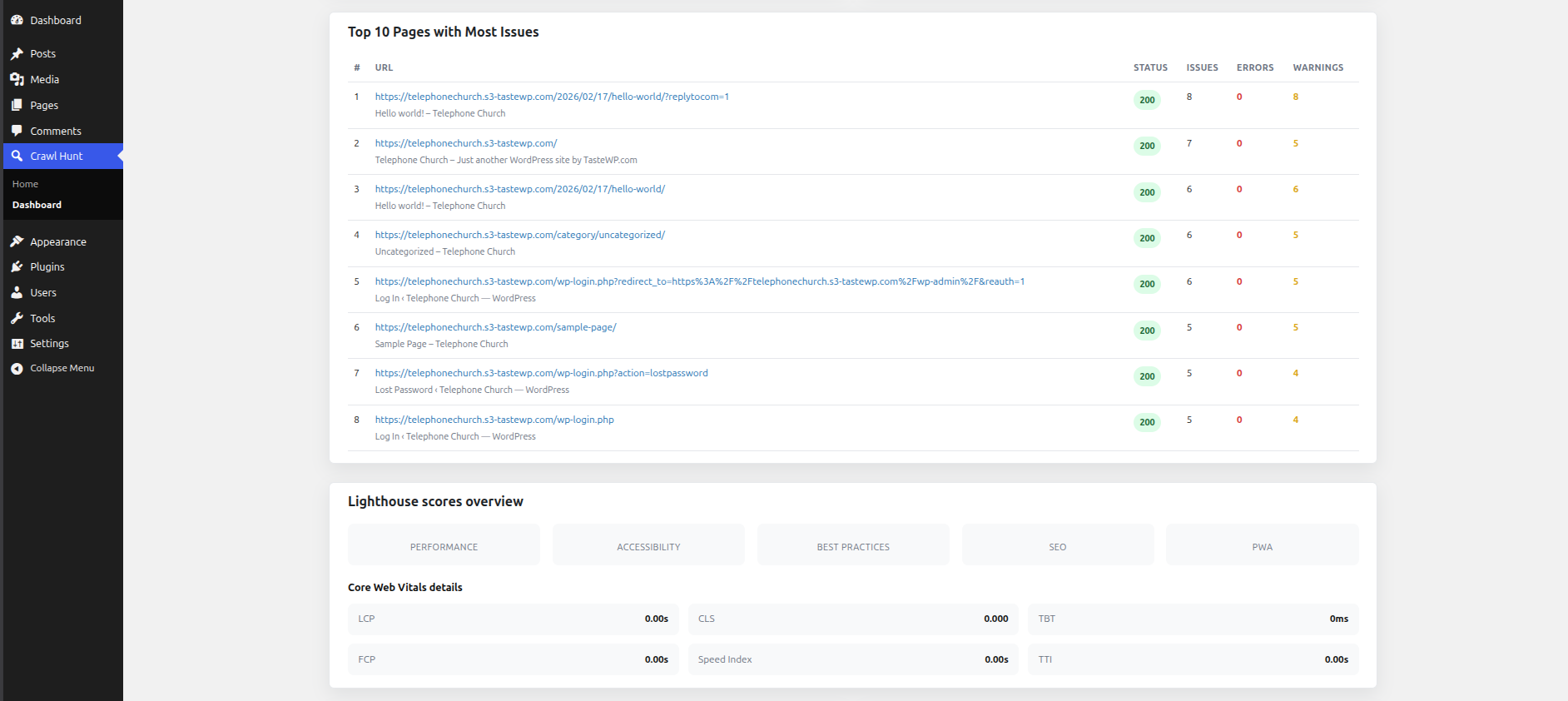
Task: Click the Core Web Vitals details label
Action: pos(405,587)
